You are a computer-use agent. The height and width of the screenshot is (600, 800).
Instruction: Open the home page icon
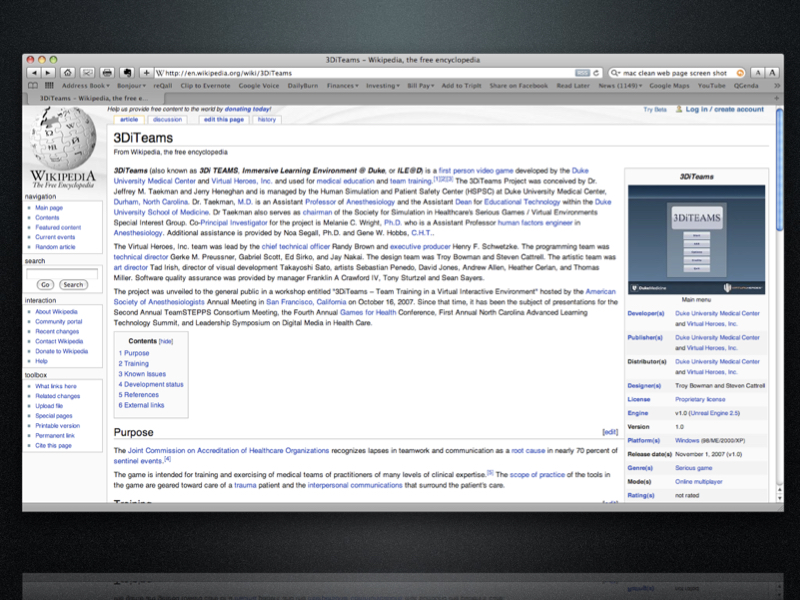pyautogui.click(x=67, y=73)
